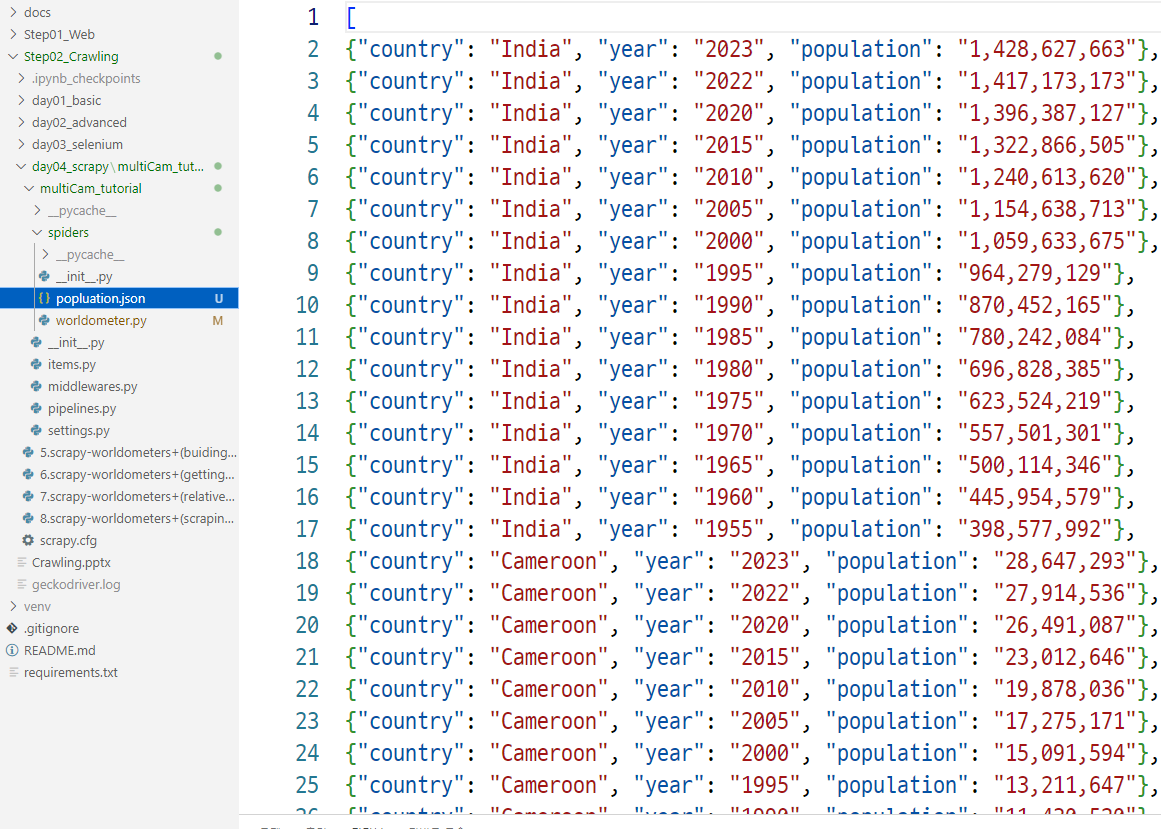Click the git icon beside .gitignore

tap(12, 629)
